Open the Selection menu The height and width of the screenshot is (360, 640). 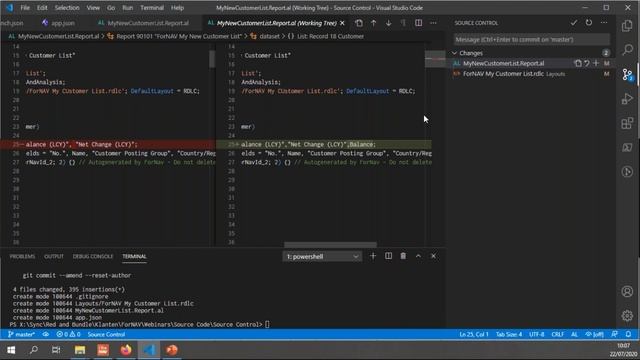(x=67, y=8)
